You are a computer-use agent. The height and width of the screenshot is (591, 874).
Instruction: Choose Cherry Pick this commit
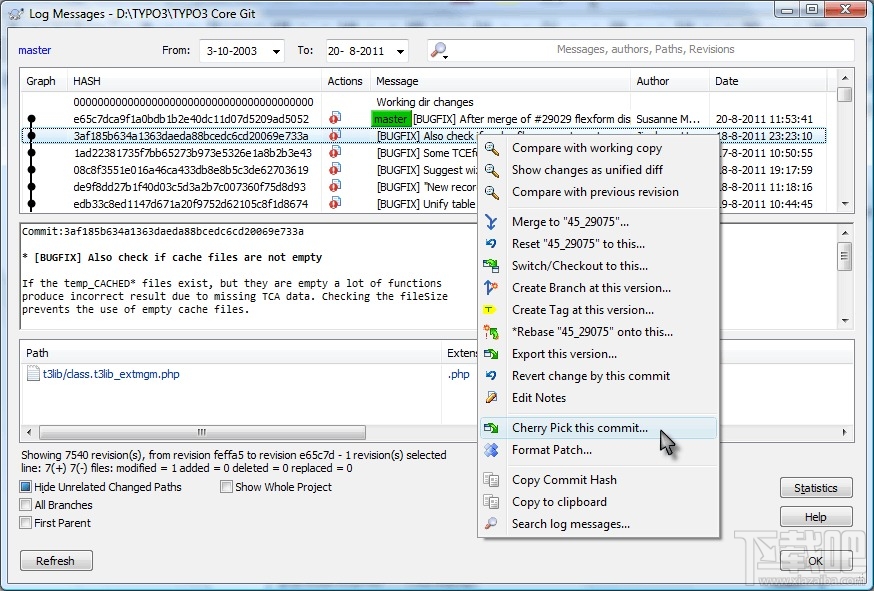[x=580, y=428]
